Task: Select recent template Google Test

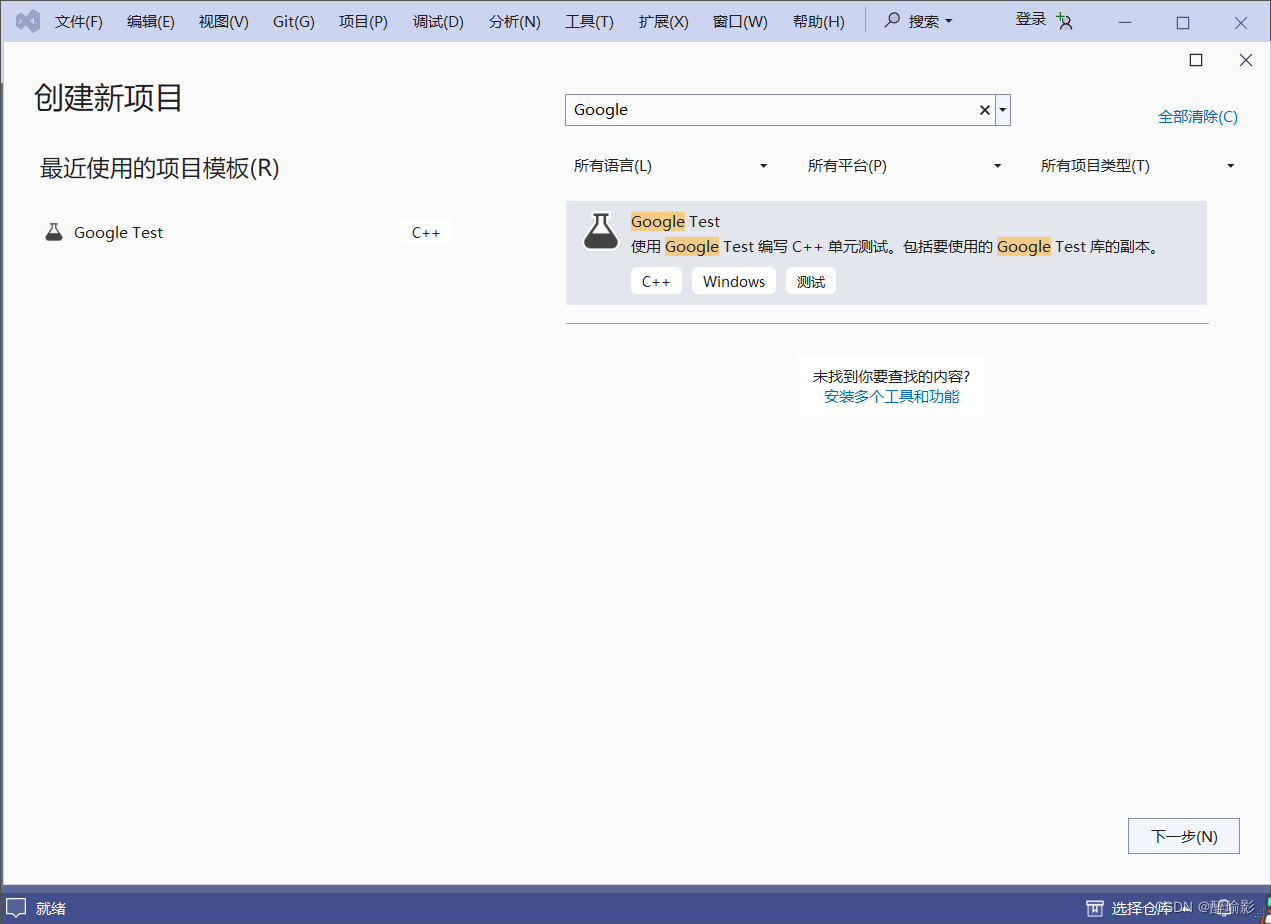Action: pyautogui.click(x=248, y=232)
